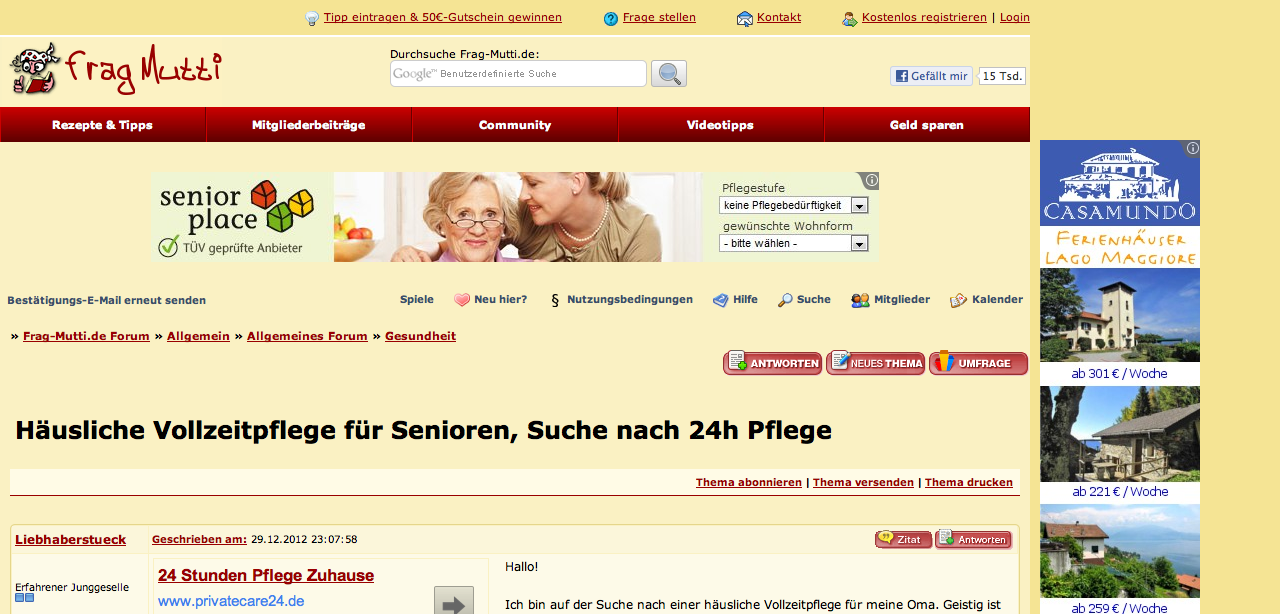The height and width of the screenshot is (614, 1280).
Task: Click the Umfrage button
Action: [x=978, y=363]
